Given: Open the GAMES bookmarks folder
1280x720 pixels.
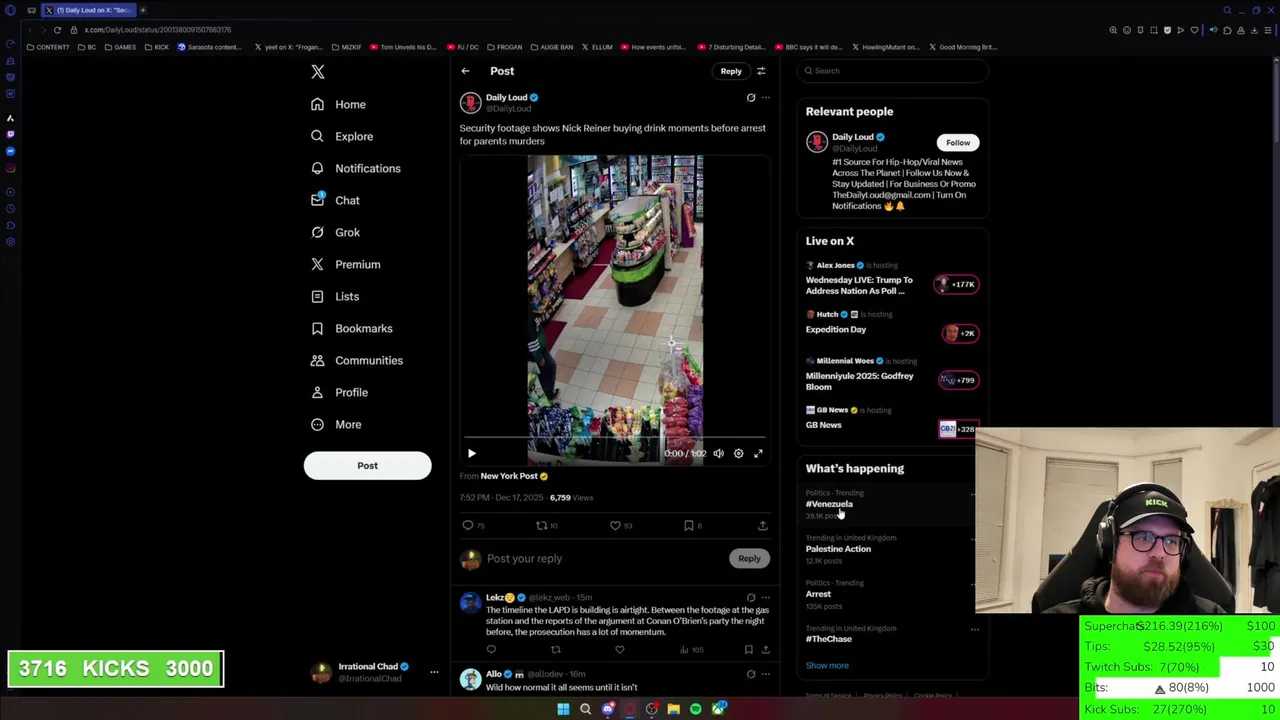Looking at the screenshot, I should [120, 47].
